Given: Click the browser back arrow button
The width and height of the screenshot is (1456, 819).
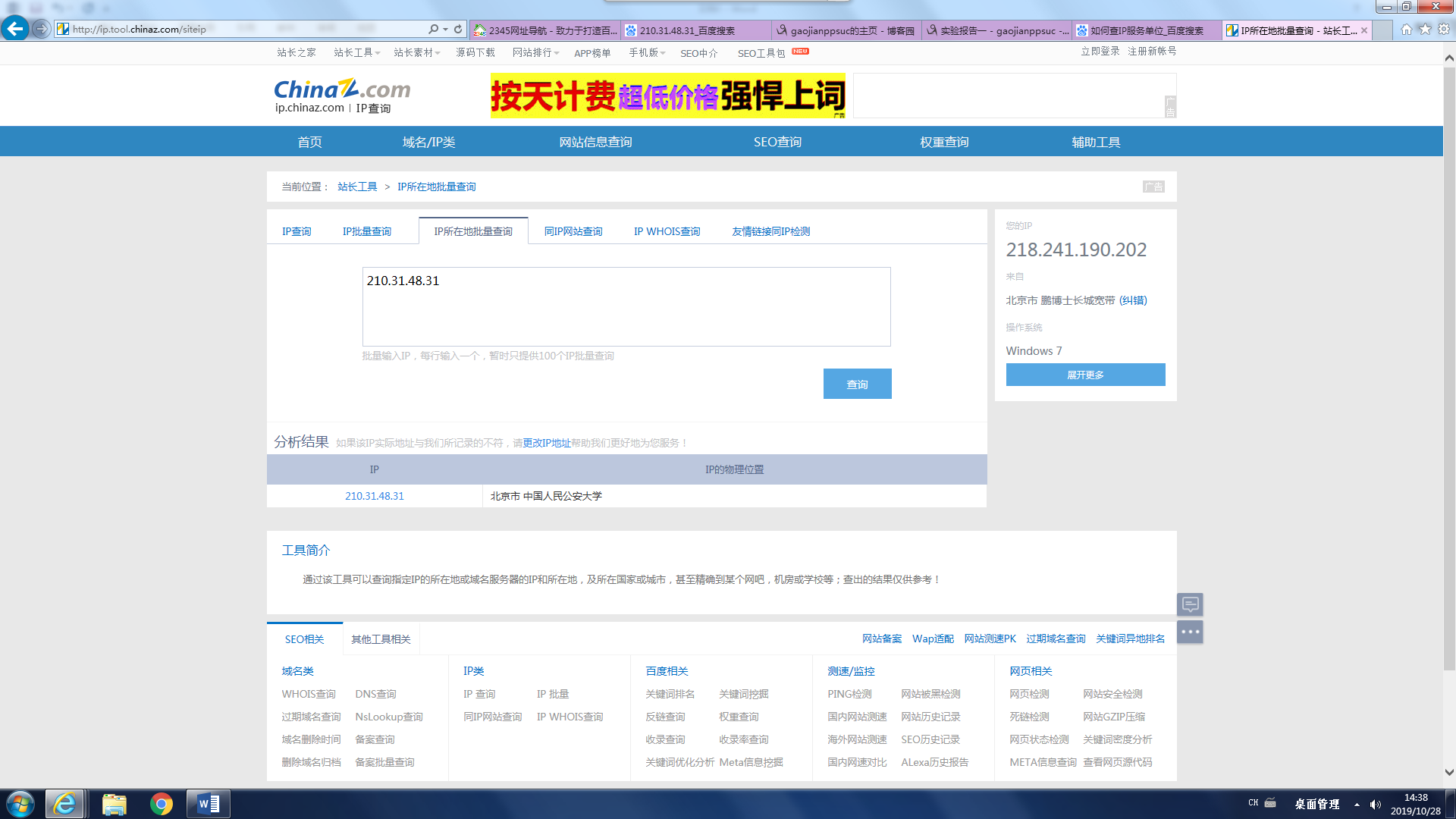Looking at the screenshot, I should 14,29.
